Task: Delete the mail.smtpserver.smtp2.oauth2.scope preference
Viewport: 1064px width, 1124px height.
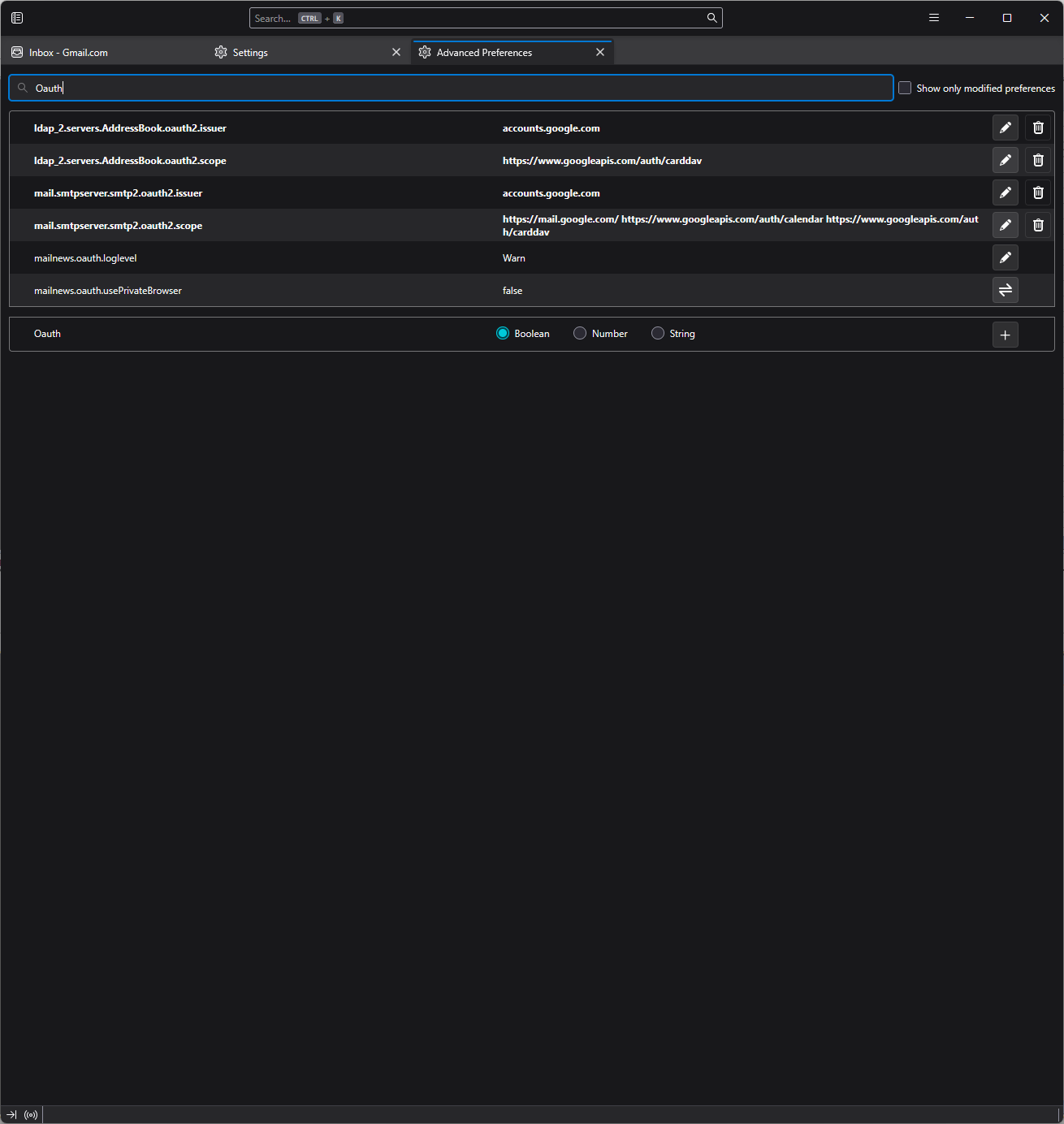Action: point(1037,225)
